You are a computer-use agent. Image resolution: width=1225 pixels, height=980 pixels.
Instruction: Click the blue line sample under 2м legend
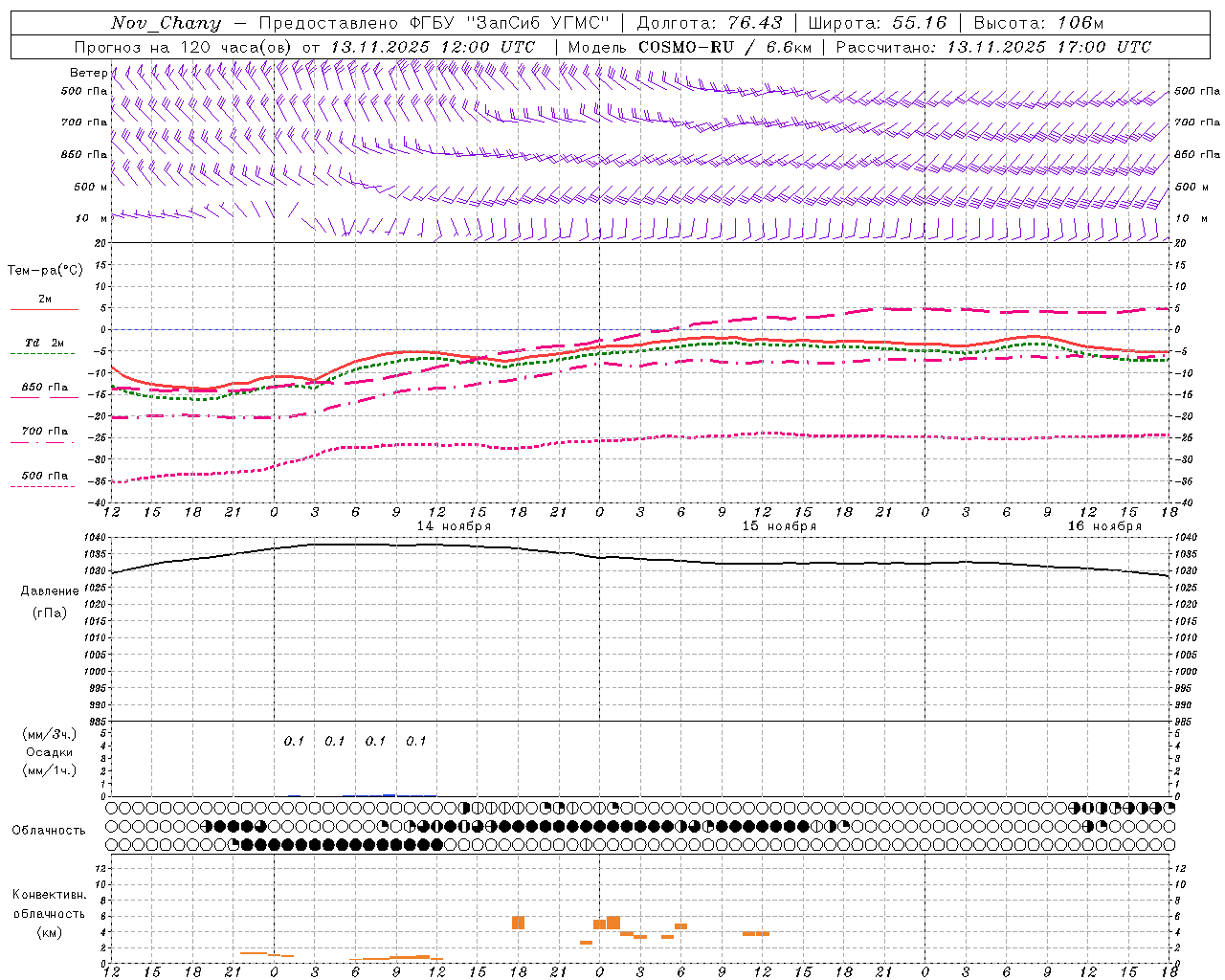coord(43,310)
